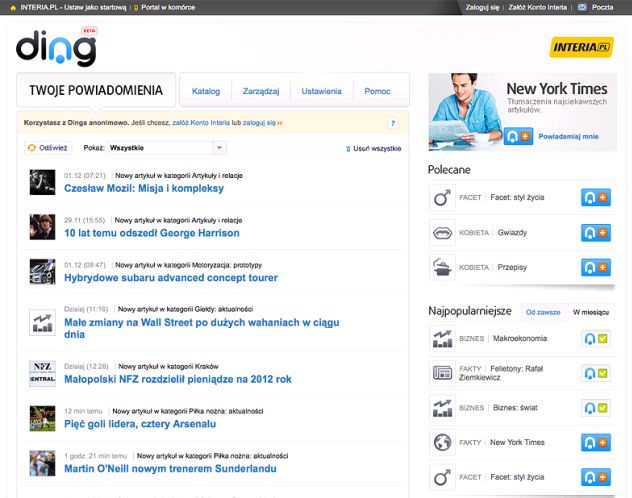Click the Poczta envelope icon
The height and width of the screenshot is (498, 632).
pyautogui.click(x=582, y=7)
